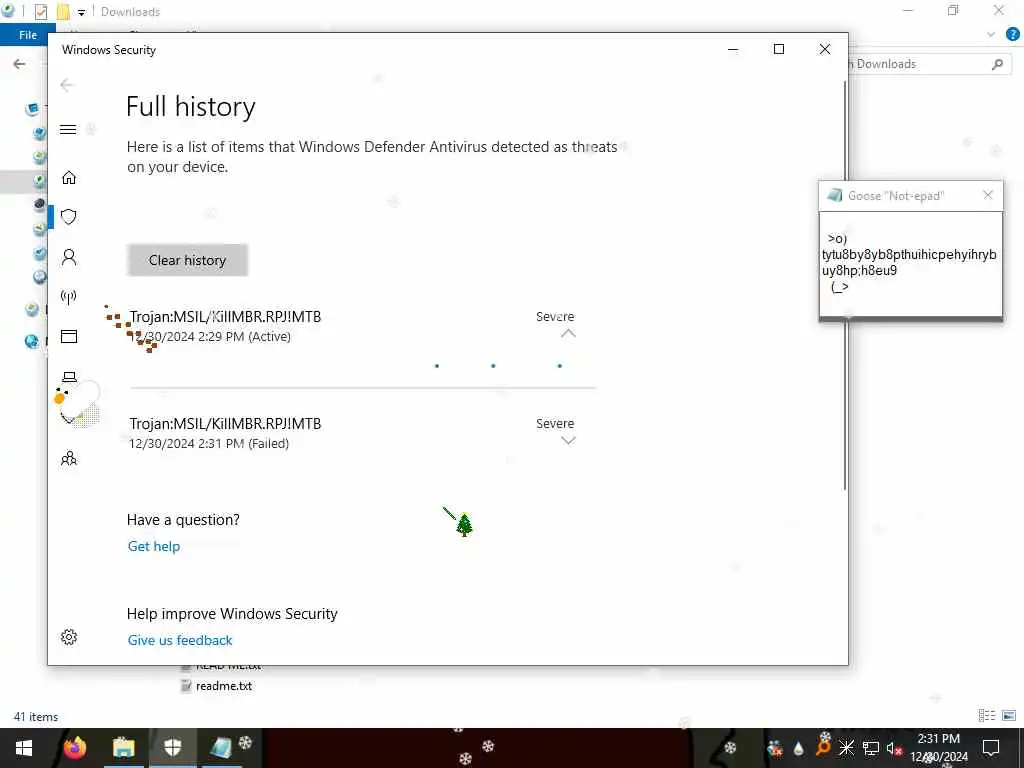This screenshot has width=1024, height=768.
Task: Expand the Explorer ribbon with the chevron
Action: pyautogui.click(x=991, y=35)
